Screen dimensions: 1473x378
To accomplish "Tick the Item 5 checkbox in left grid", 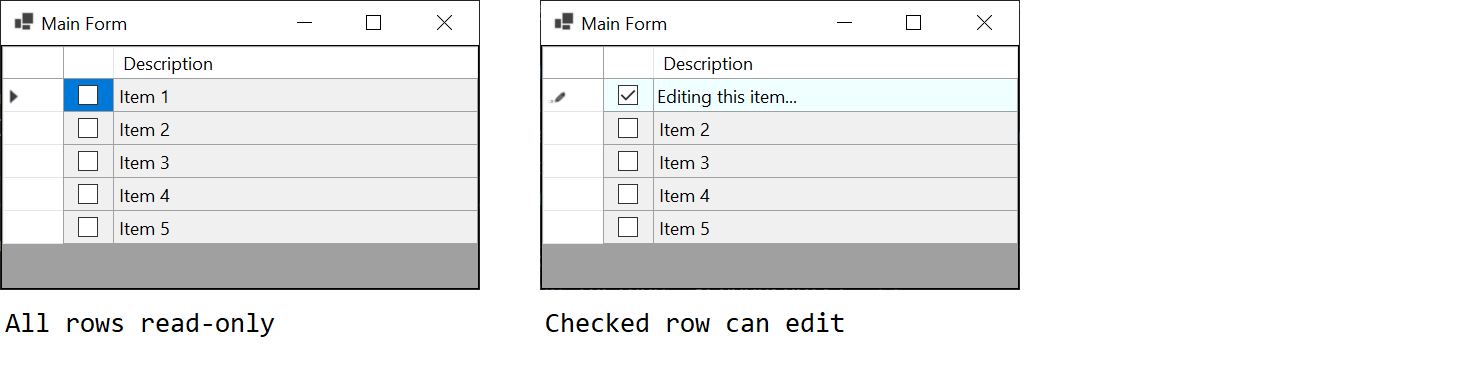I will (88, 228).
